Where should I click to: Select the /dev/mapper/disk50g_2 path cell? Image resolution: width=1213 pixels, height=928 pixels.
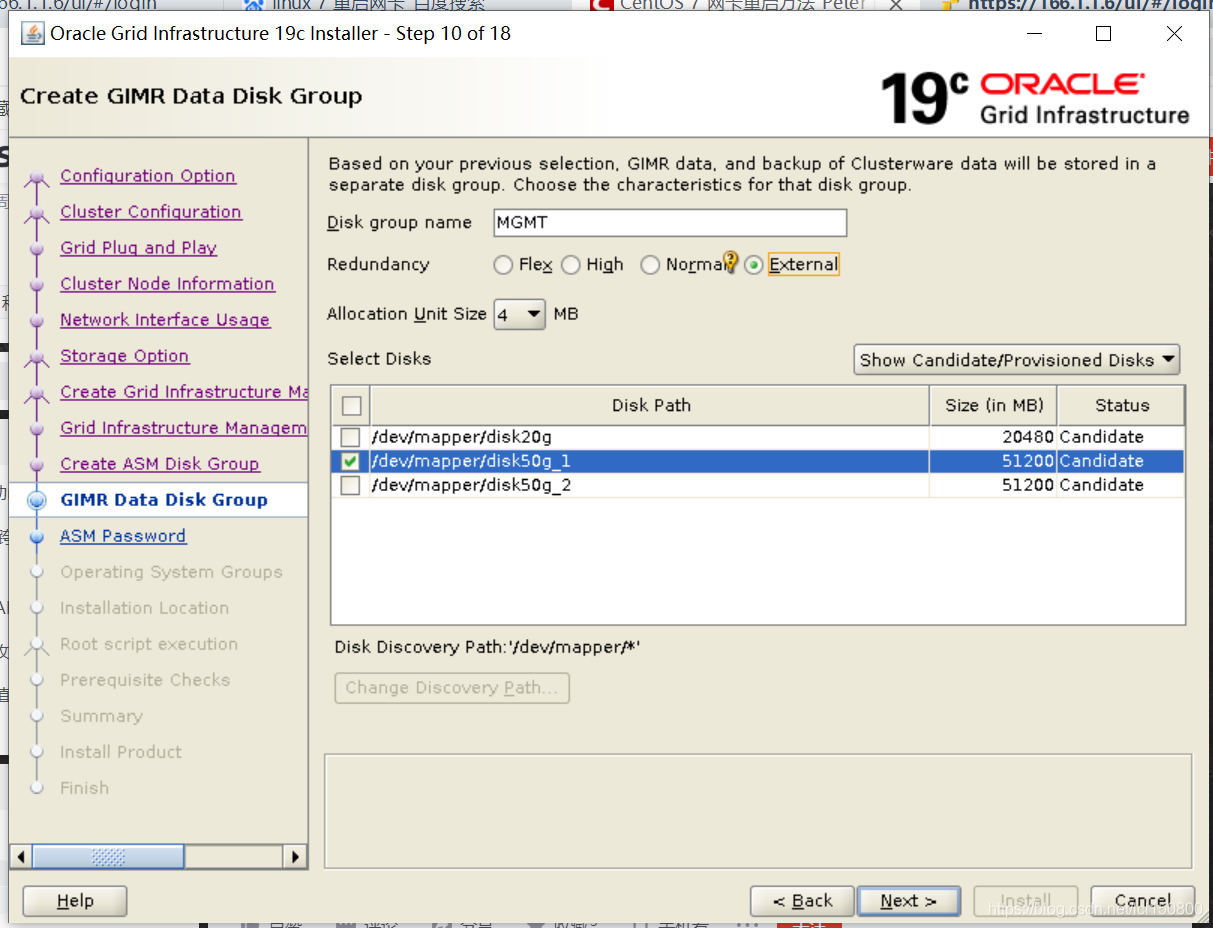649,485
